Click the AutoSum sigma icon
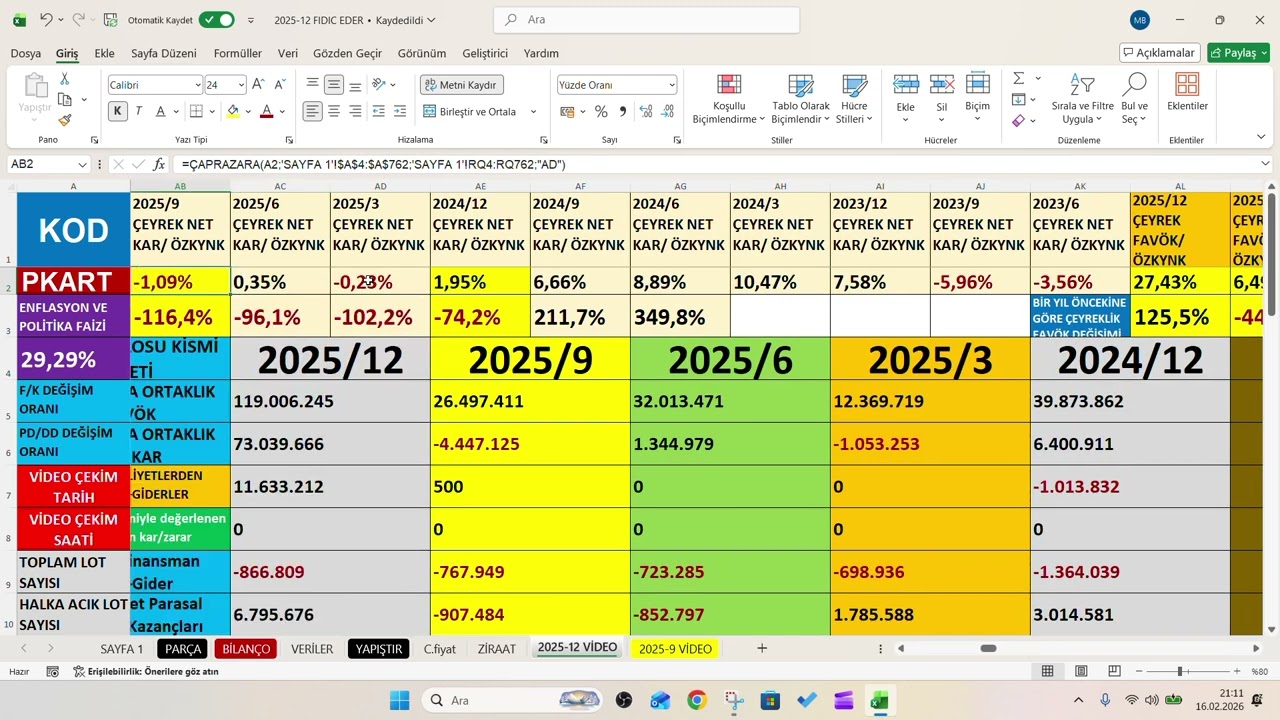The width and height of the screenshot is (1280, 720). [x=1019, y=78]
